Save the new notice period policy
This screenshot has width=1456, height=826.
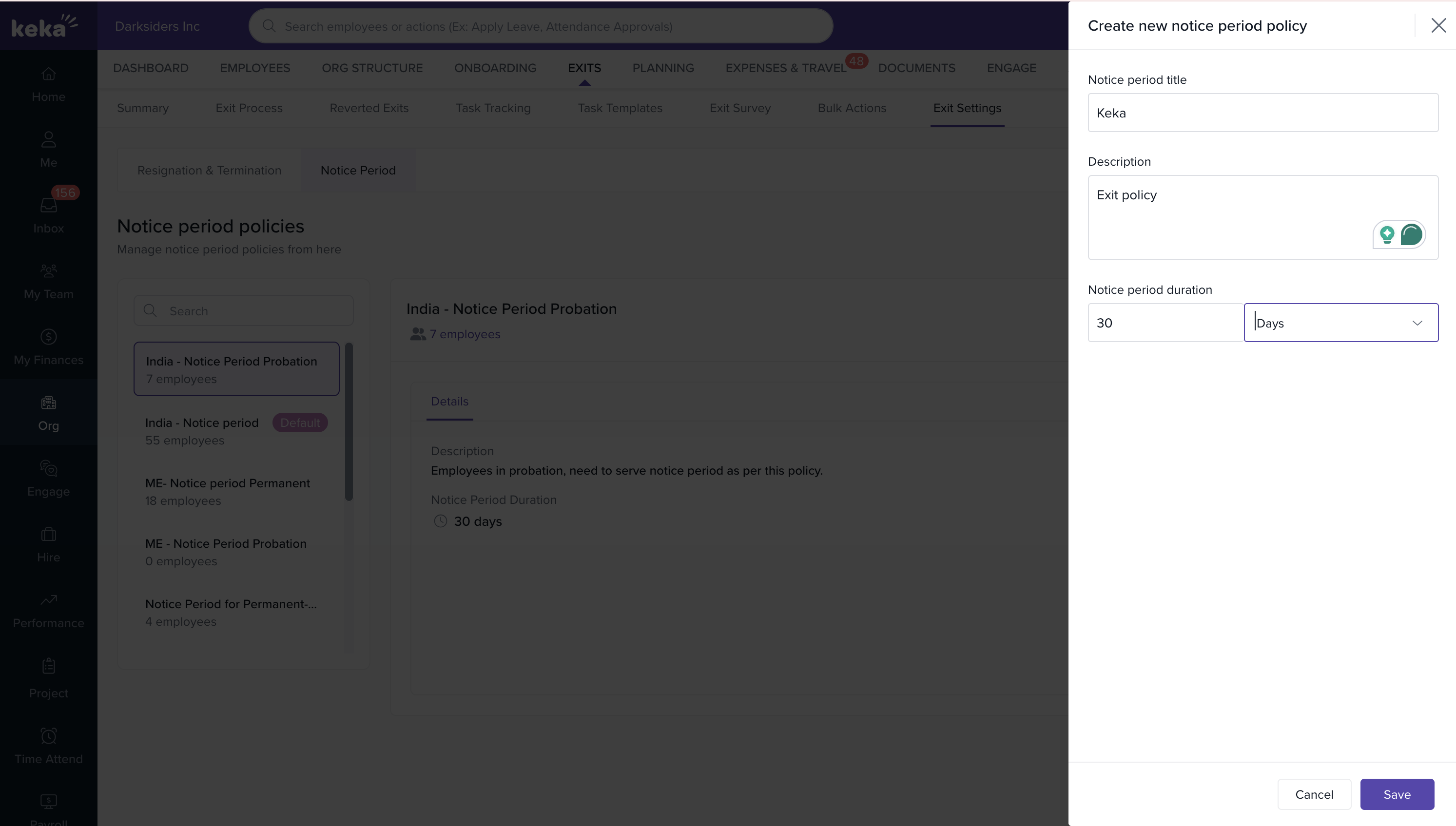point(1397,794)
